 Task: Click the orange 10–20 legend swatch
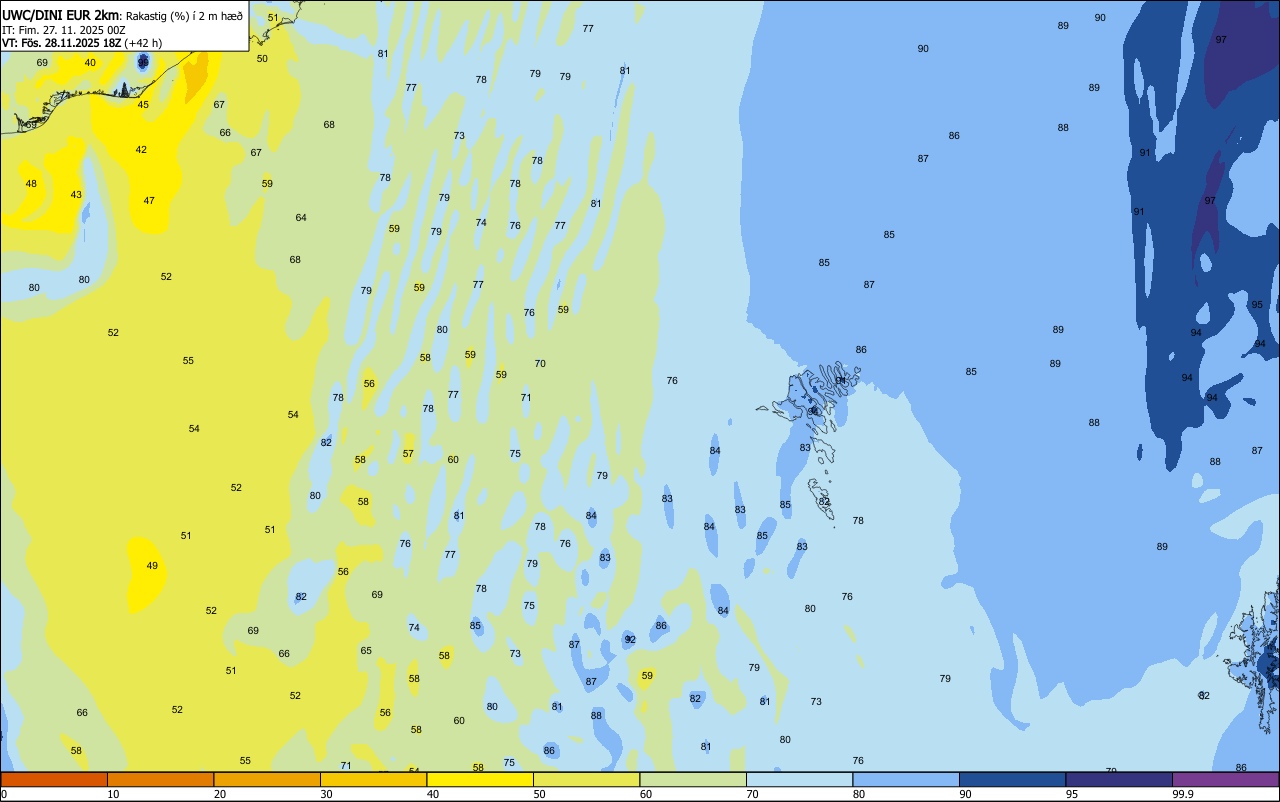pyautogui.click(x=160, y=779)
